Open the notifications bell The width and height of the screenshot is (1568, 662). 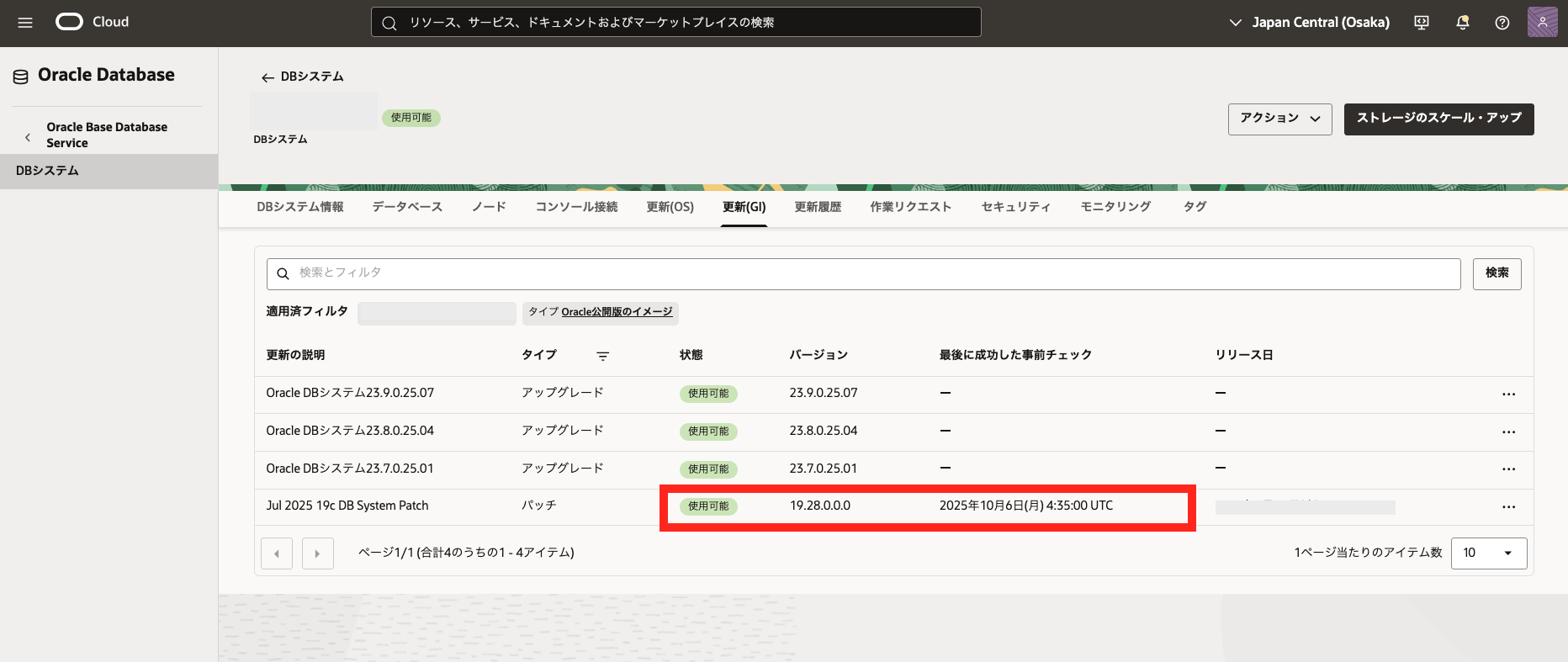pyautogui.click(x=1462, y=23)
